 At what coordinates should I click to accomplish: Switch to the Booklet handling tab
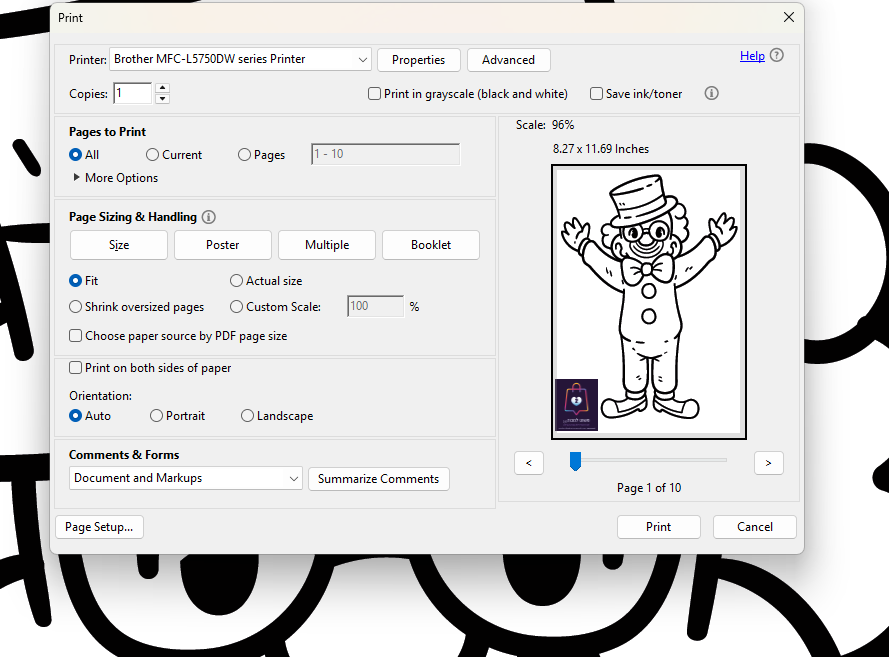(x=431, y=245)
